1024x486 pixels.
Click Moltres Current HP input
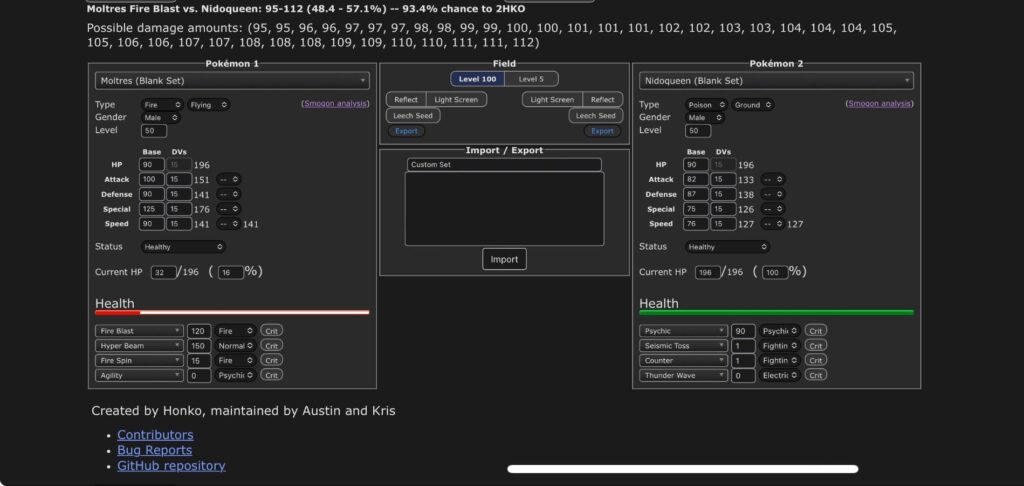(x=163, y=272)
